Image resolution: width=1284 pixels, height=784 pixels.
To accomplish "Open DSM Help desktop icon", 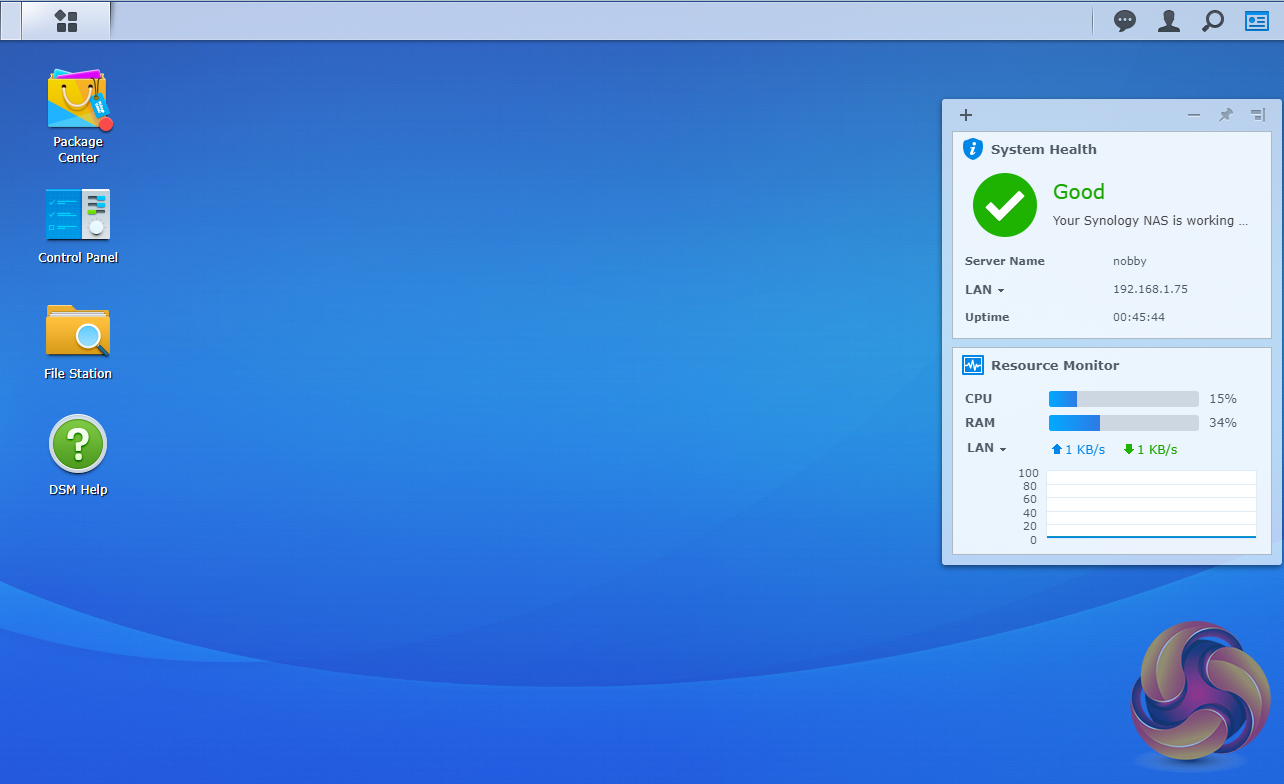I will [78, 456].
